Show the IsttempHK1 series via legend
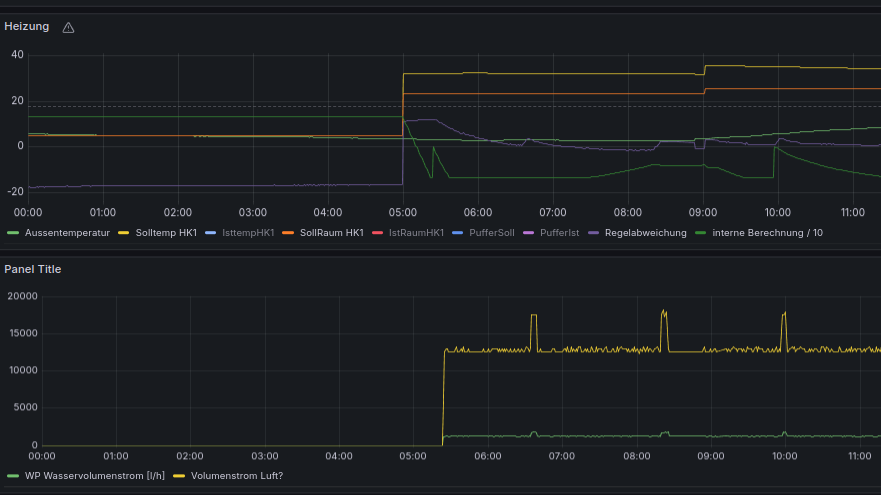881x495 pixels. pyautogui.click(x=248, y=233)
